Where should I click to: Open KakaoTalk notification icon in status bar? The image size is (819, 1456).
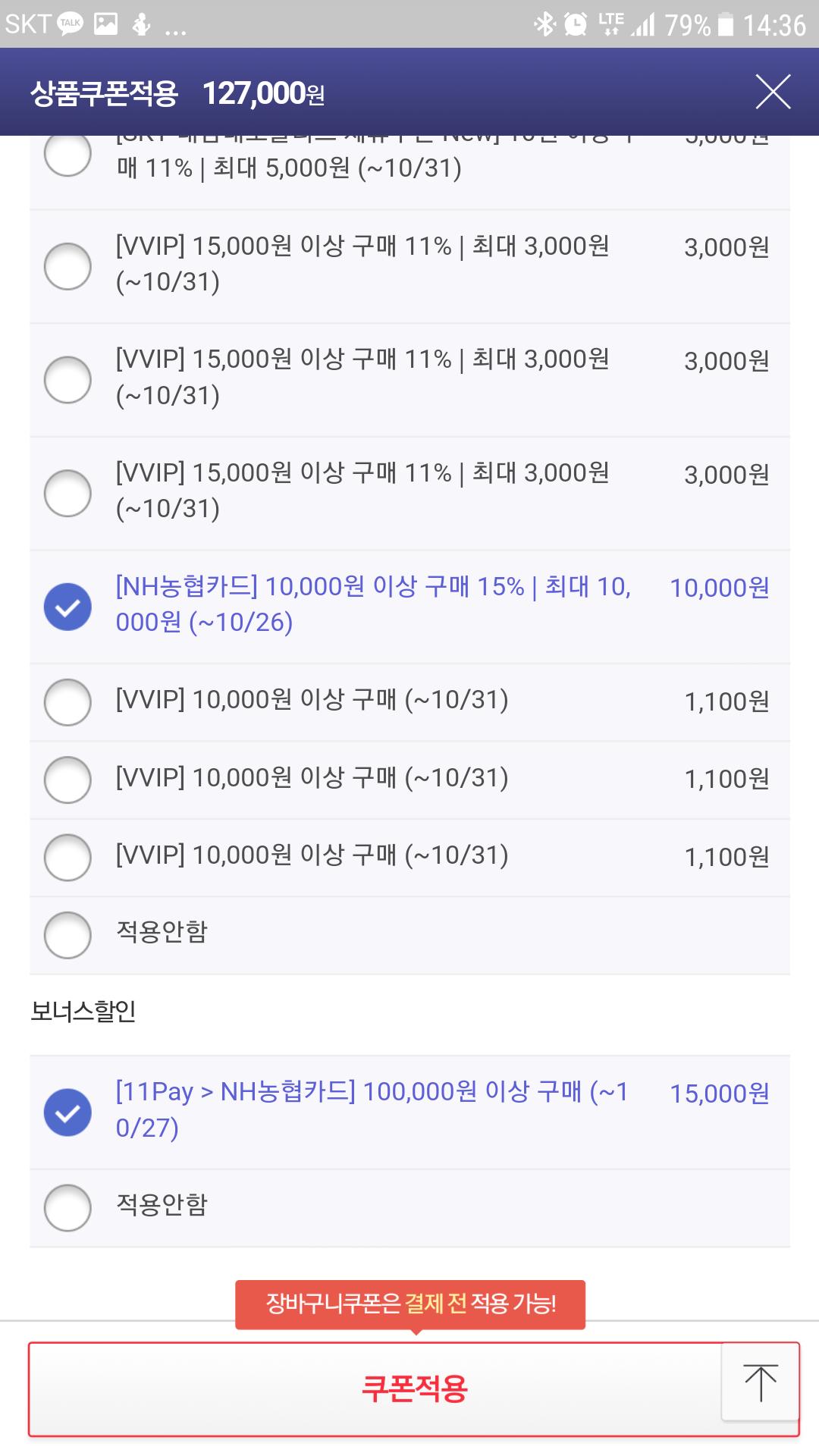(71, 24)
